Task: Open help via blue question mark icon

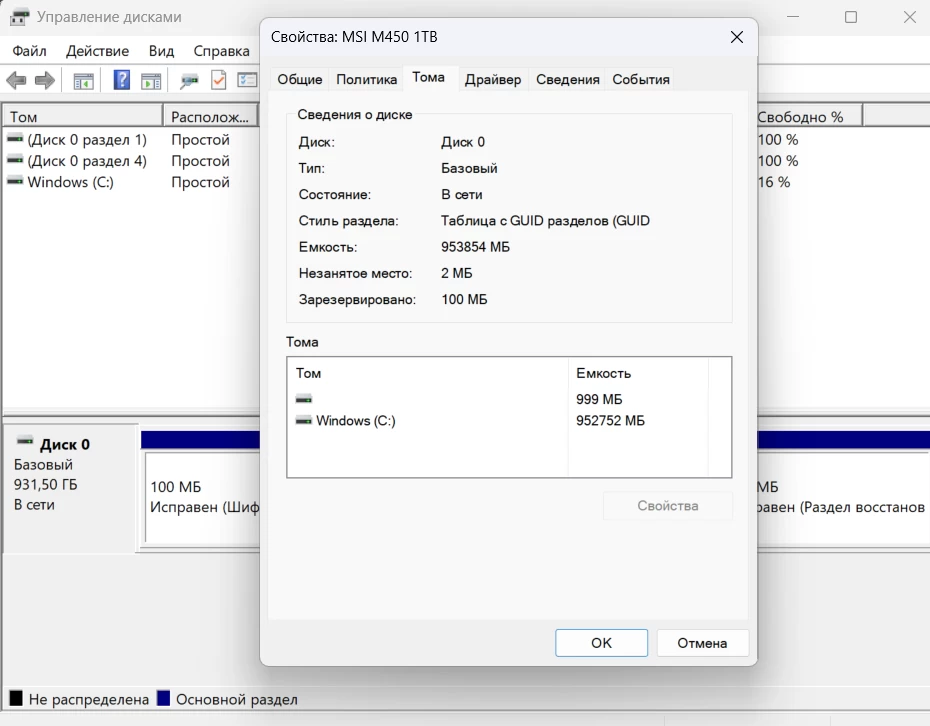Action: coord(122,81)
